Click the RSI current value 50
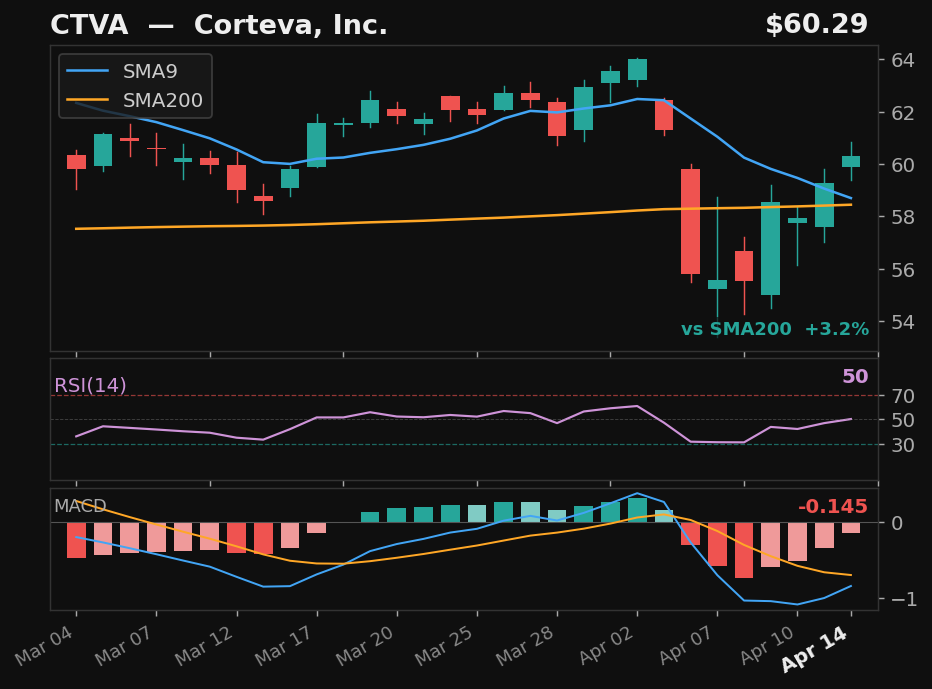Viewport: 932px width, 689px height. tap(855, 376)
